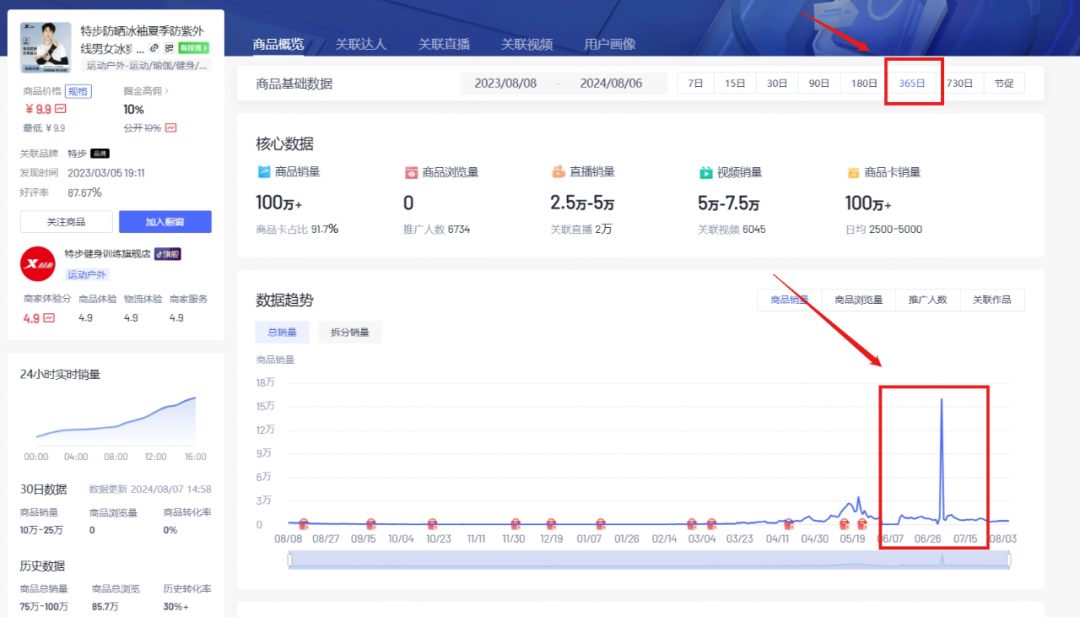Open the start date field 2023/08/08
The height and width of the screenshot is (617, 1080).
coord(506,83)
